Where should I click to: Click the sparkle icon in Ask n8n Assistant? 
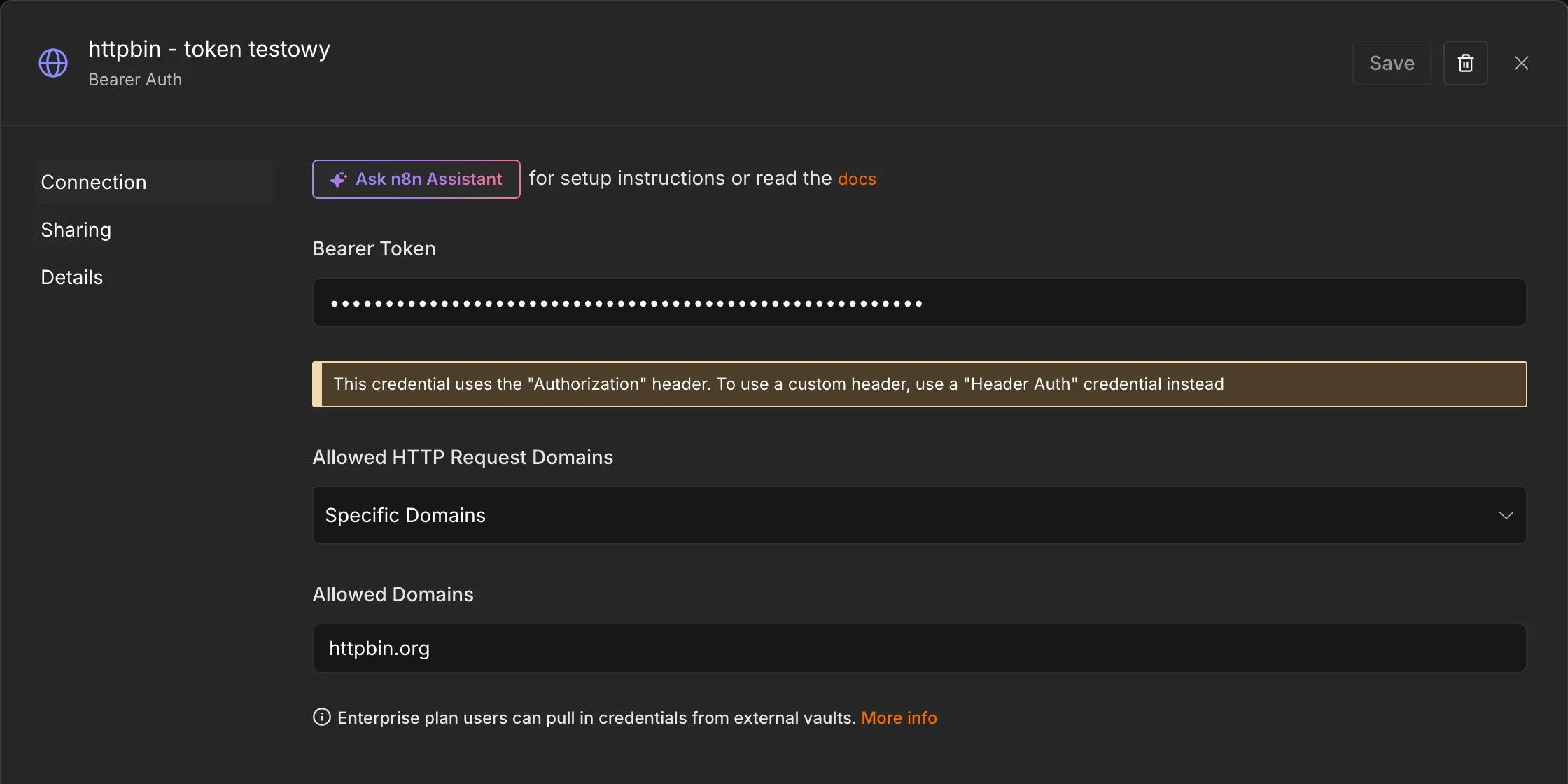pyautogui.click(x=339, y=179)
